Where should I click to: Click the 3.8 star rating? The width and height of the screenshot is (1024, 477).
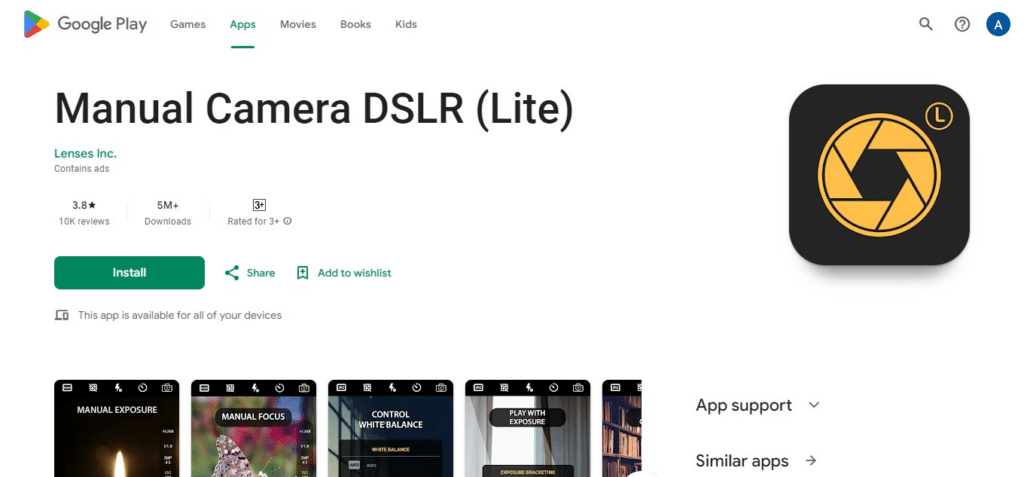84,205
